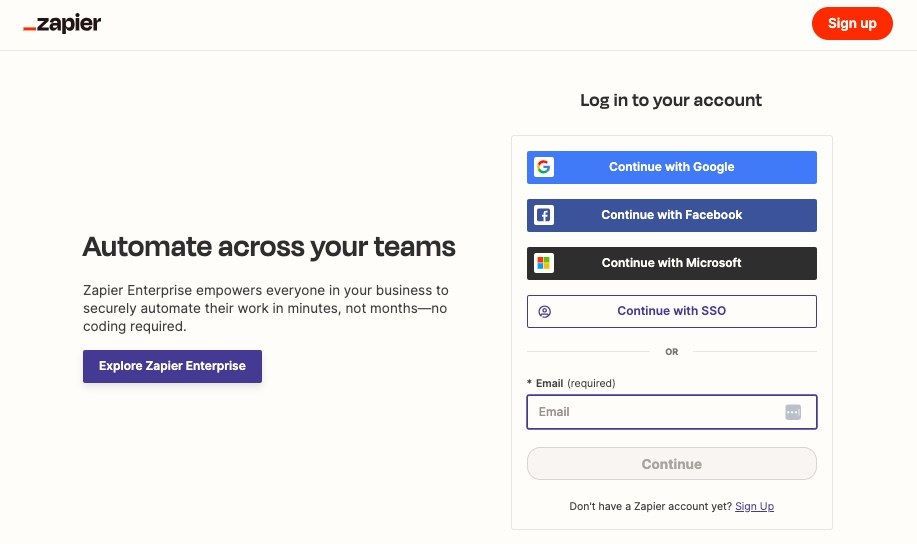Follow the Sign Up link below Continue
This screenshot has width=917, height=544.
pos(754,507)
